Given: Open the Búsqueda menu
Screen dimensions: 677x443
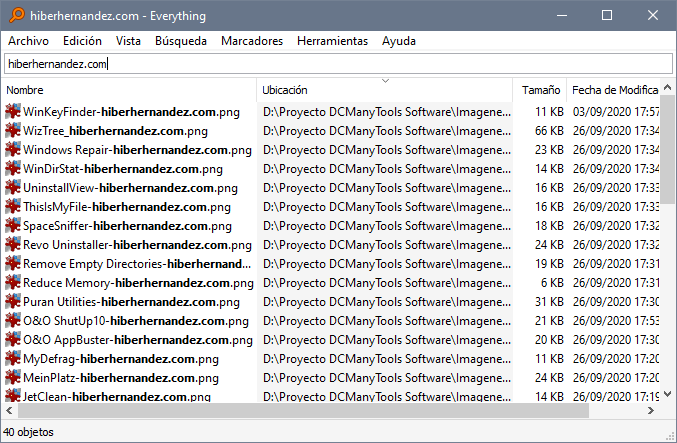Looking at the screenshot, I should (181, 41).
